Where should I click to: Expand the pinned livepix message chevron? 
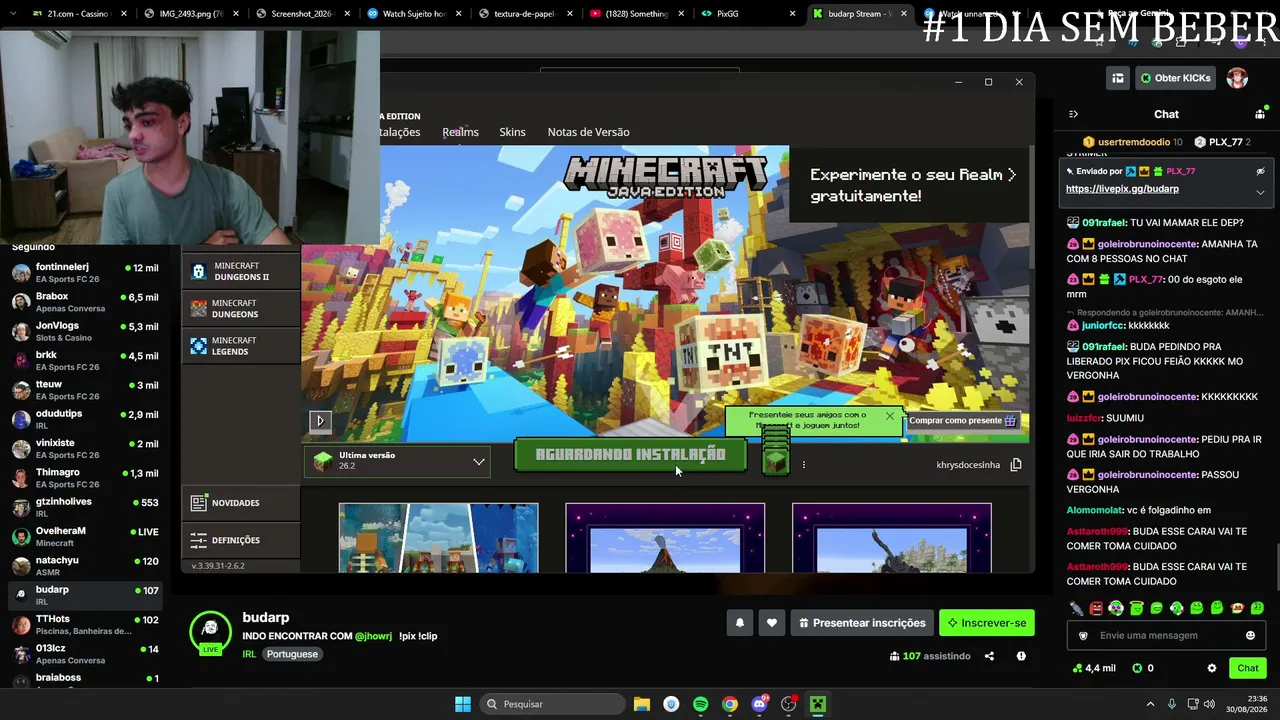[1260, 192]
